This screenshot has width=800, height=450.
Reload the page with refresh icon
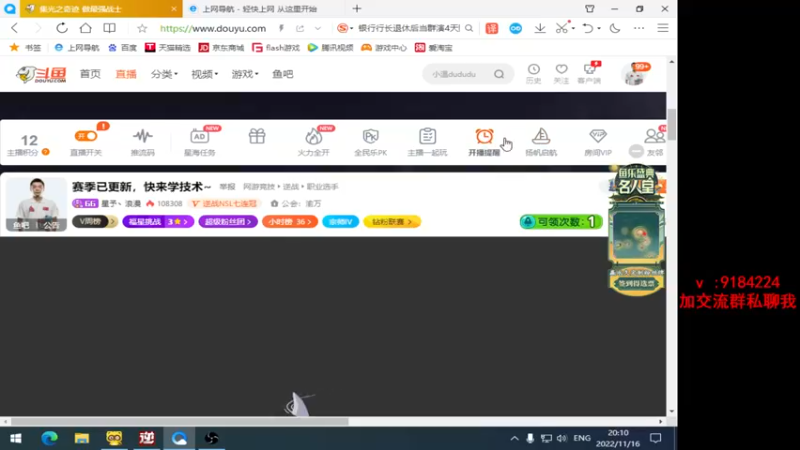[62, 28]
